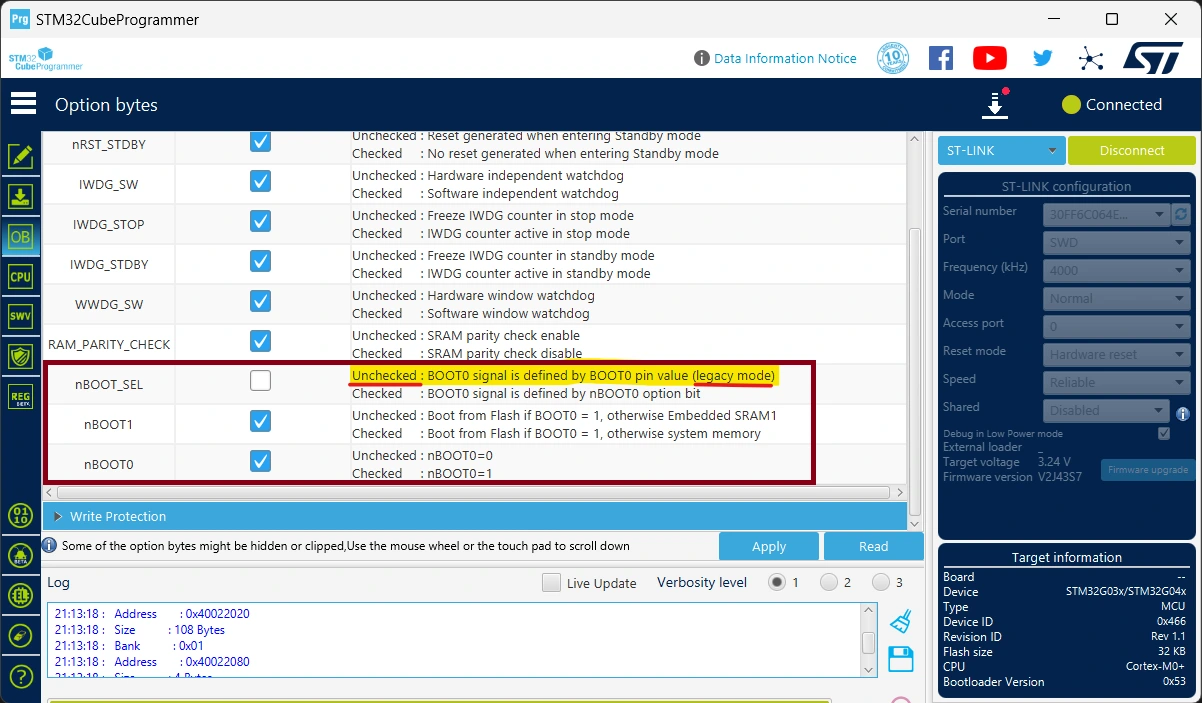Click the Disconnect button

1132,151
